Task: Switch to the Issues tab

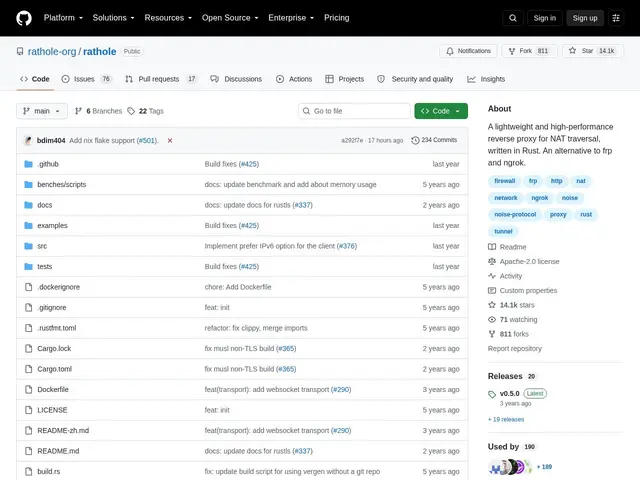Action: [x=86, y=79]
